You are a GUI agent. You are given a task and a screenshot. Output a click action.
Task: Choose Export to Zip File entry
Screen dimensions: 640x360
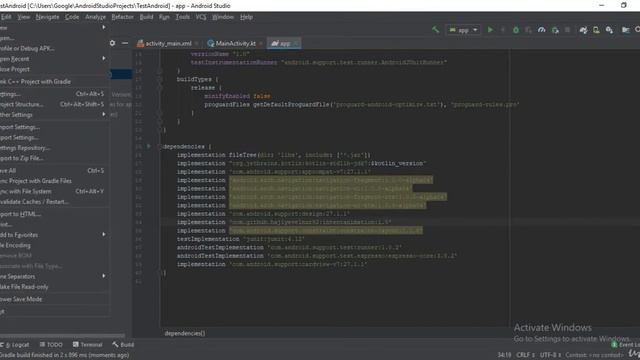pyautogui.click(x=54, y=158)
